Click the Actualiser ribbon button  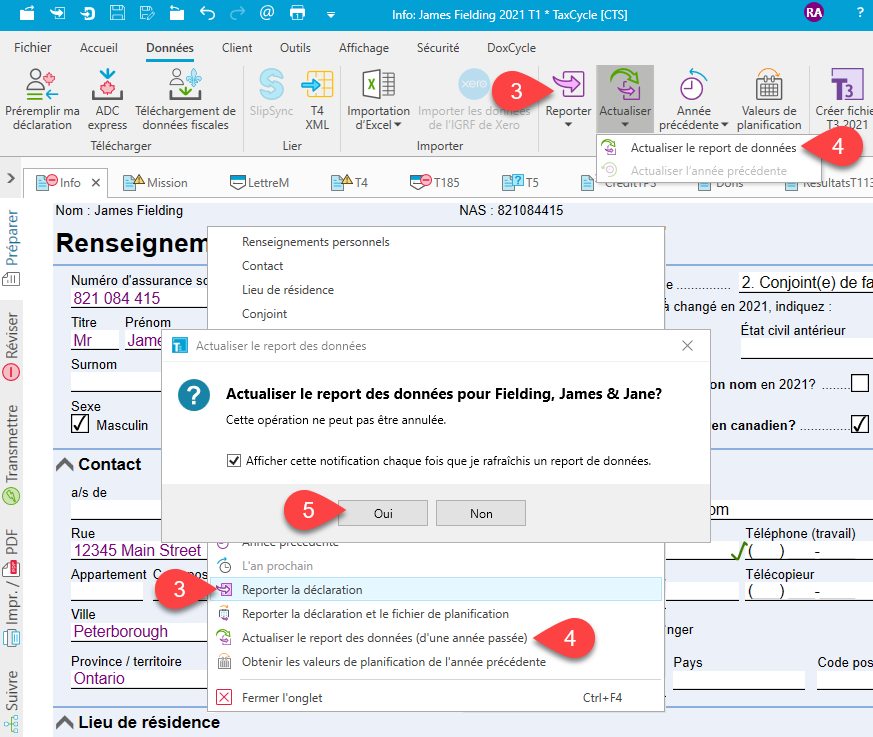tap(625, 99)
